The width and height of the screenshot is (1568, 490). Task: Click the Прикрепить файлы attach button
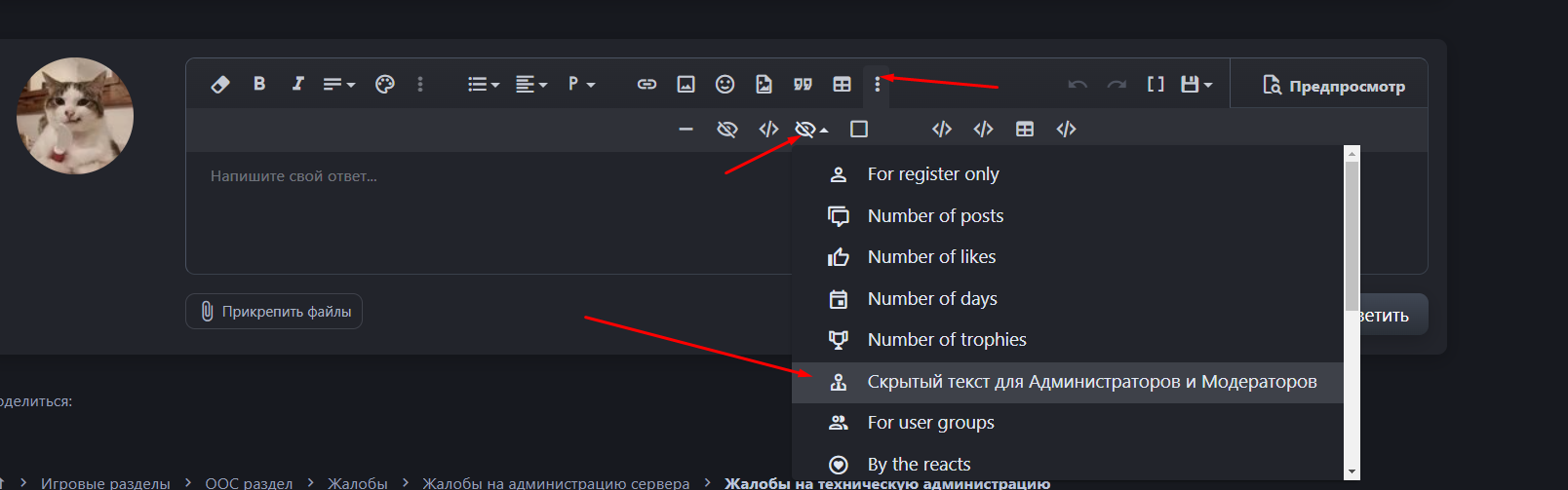tap(274, 312)
